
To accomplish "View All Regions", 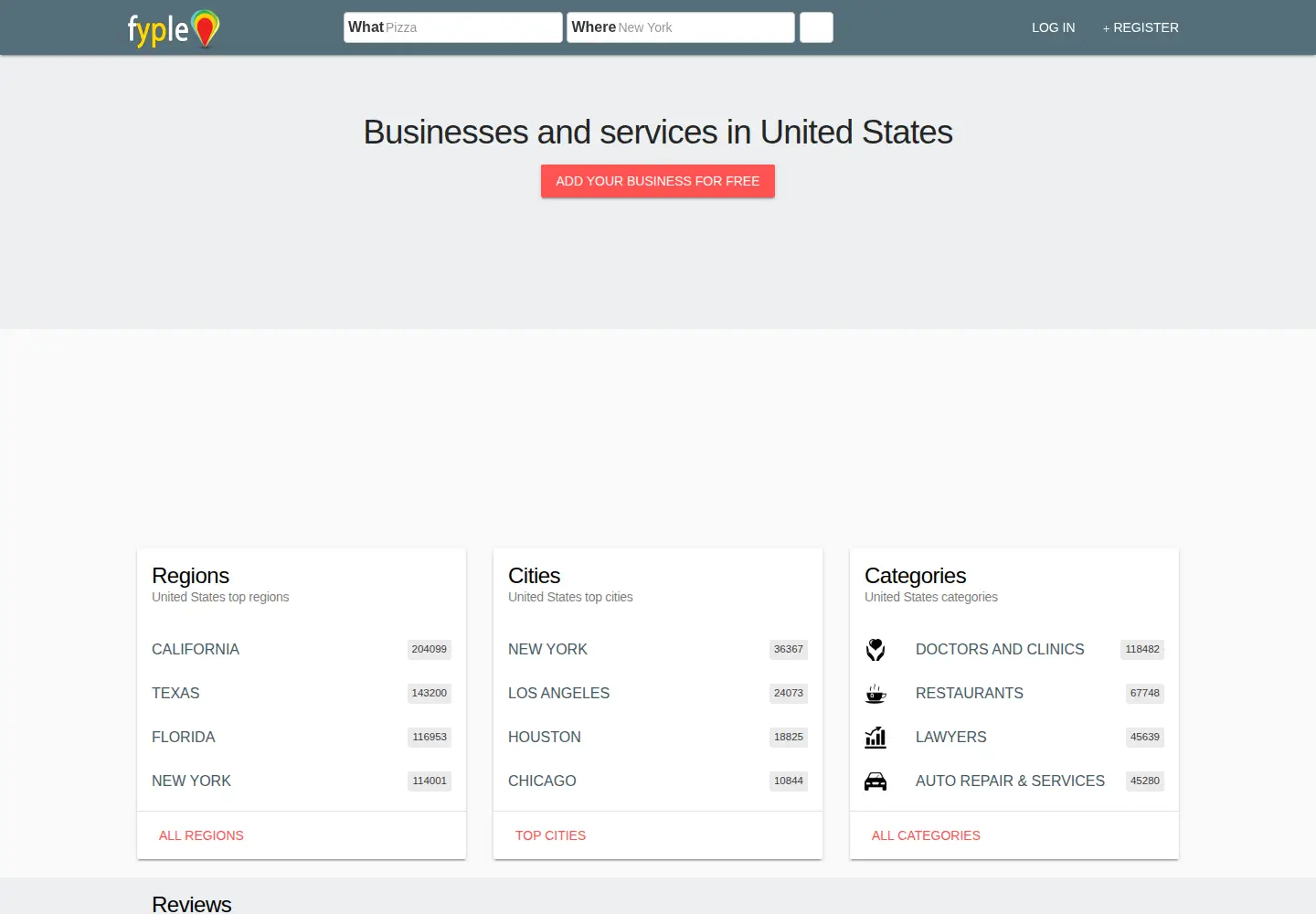I will pos(201,835).
